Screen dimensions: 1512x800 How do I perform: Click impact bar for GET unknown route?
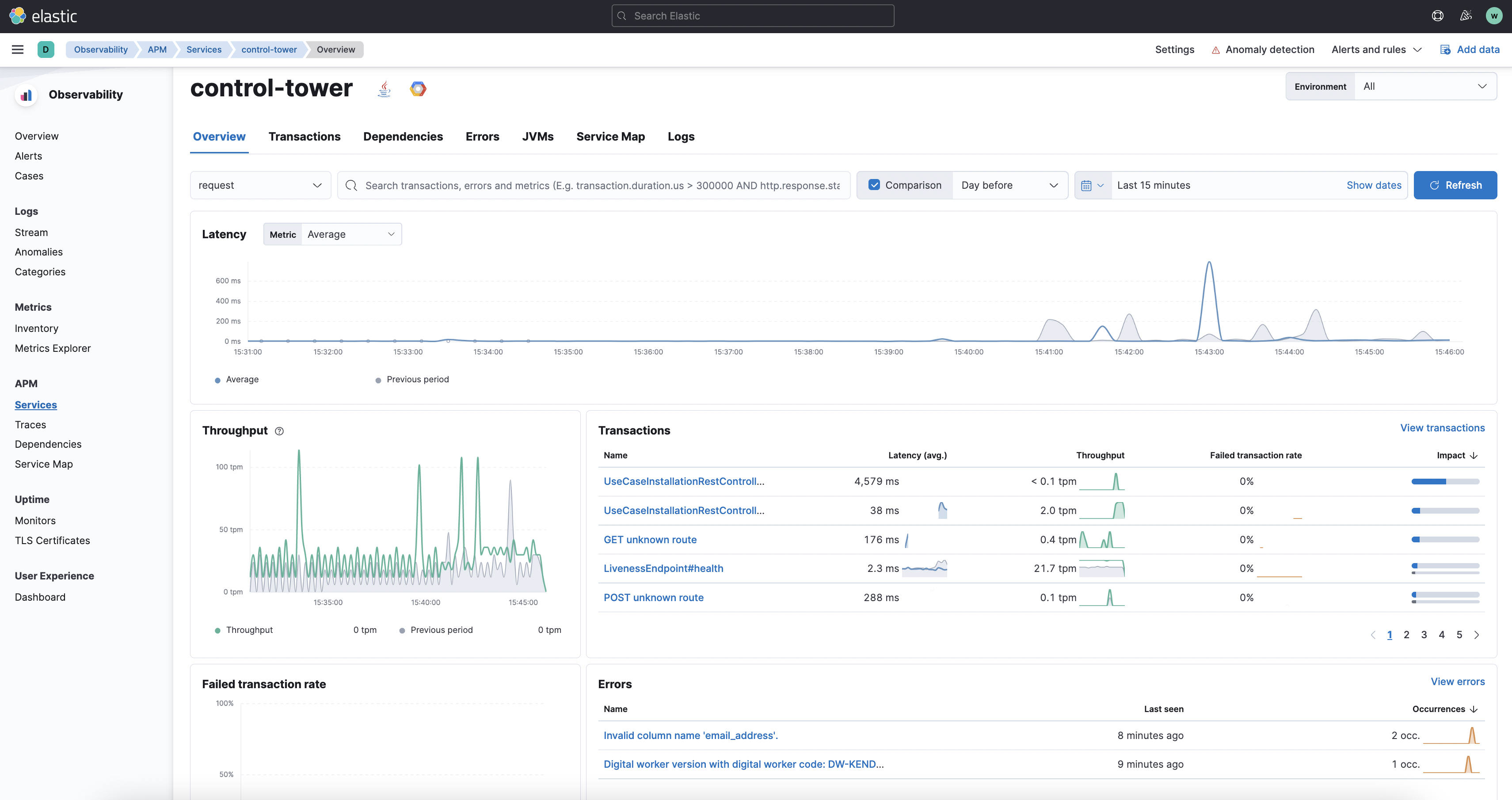(x=1445, y=539)
